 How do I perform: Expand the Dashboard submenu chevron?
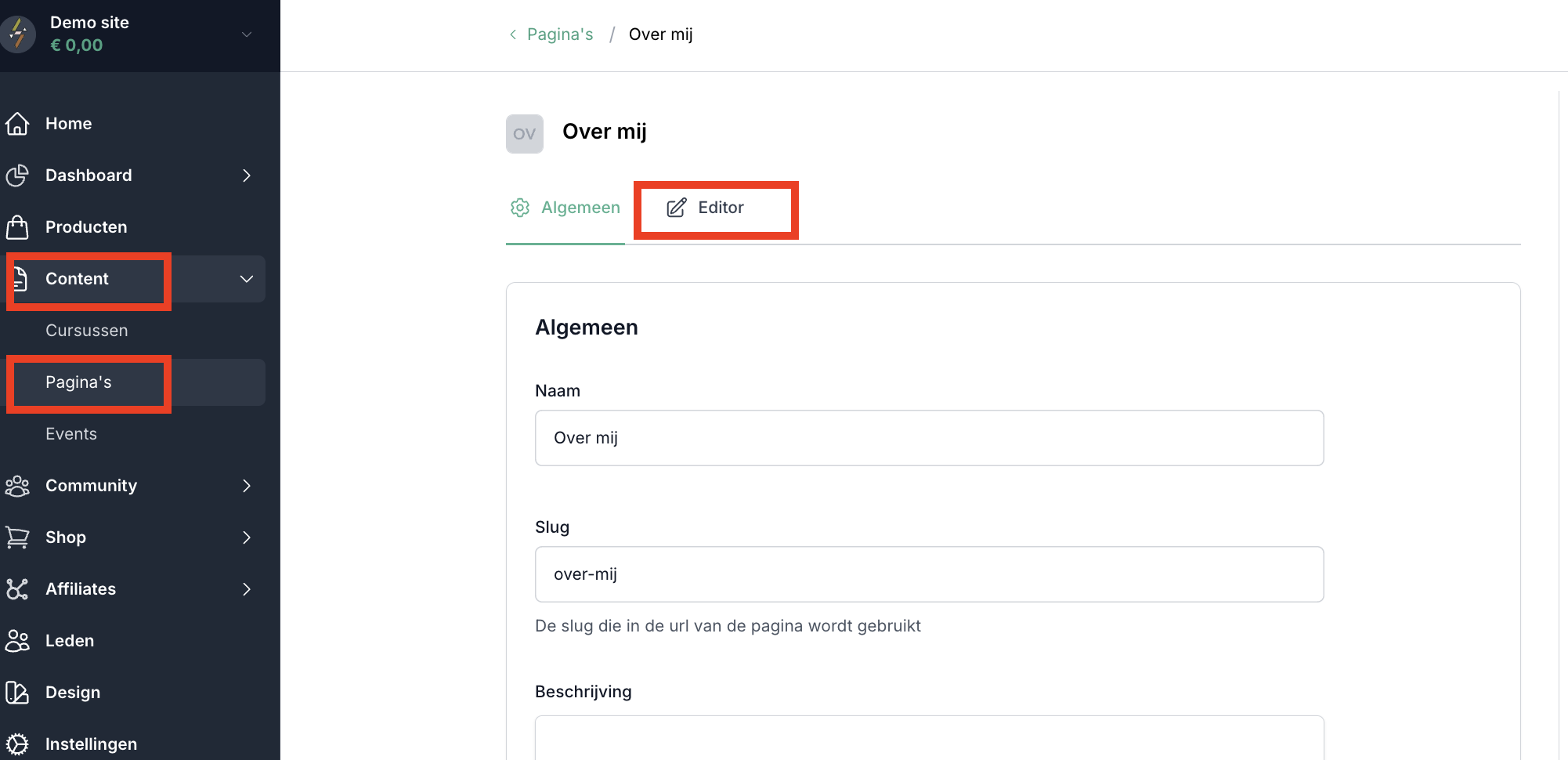pos(247,176)
